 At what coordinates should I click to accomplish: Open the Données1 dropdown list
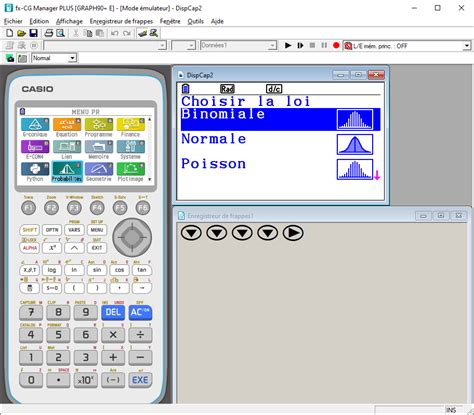pyautogui.click(x=273, y=45)
